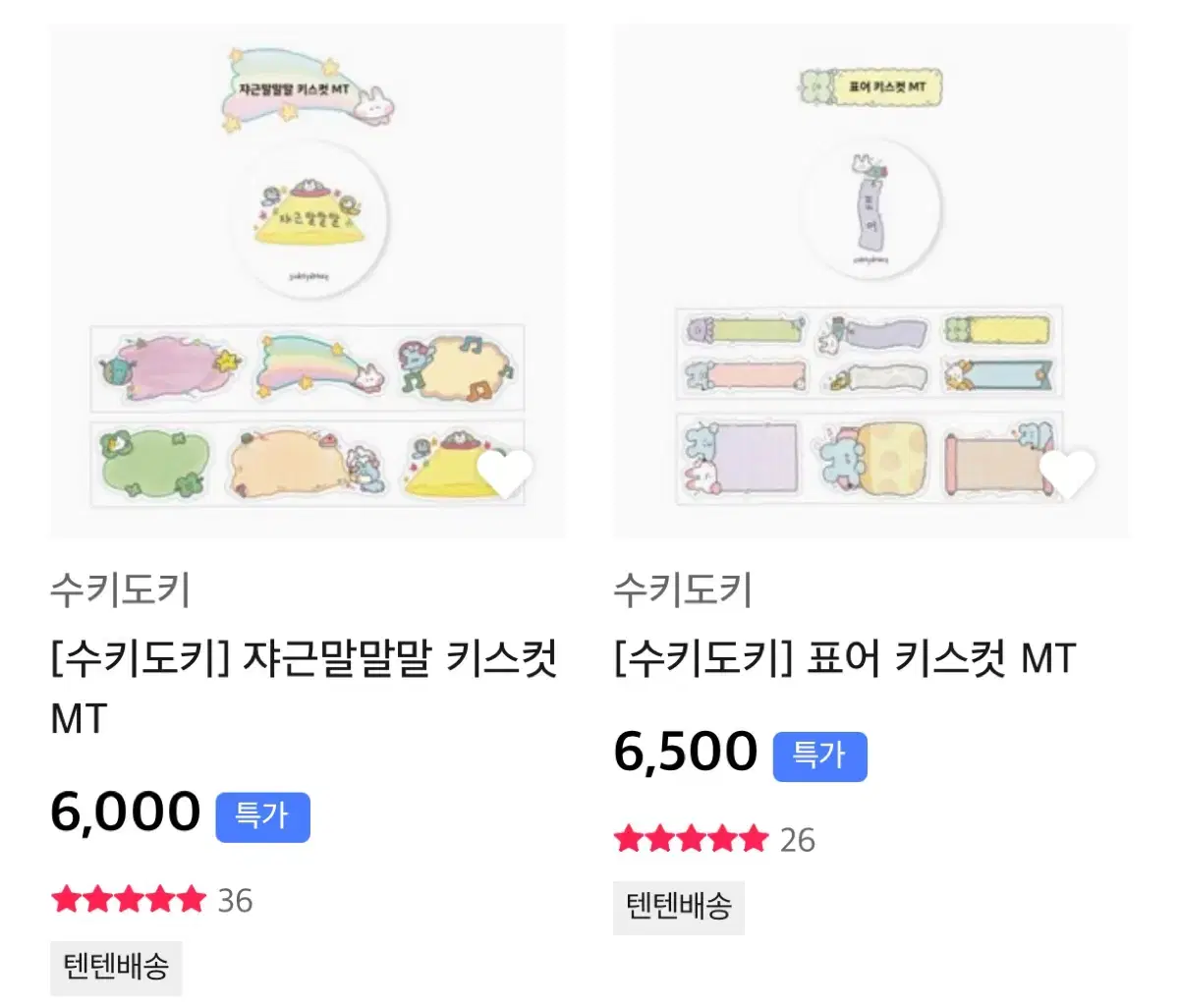Tap the 텐텐배송 tag under 36 reviews
Viewport: 1179px width, 1008px height.
pos(116,968)
